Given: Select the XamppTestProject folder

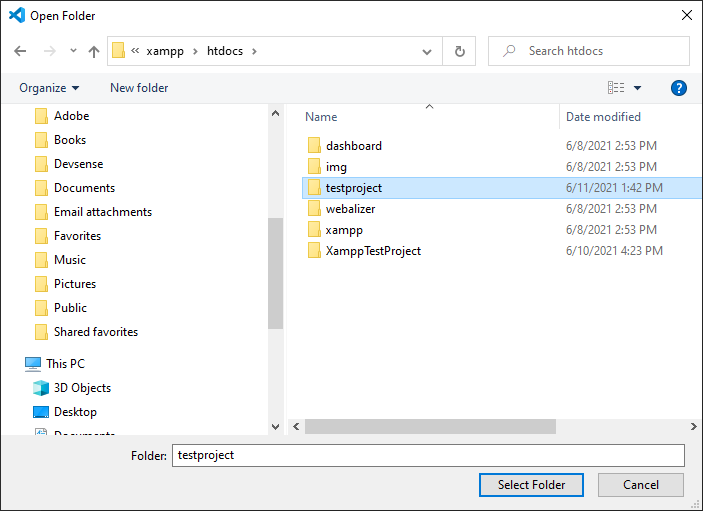Looking at the screenshot, I should 373,251.
